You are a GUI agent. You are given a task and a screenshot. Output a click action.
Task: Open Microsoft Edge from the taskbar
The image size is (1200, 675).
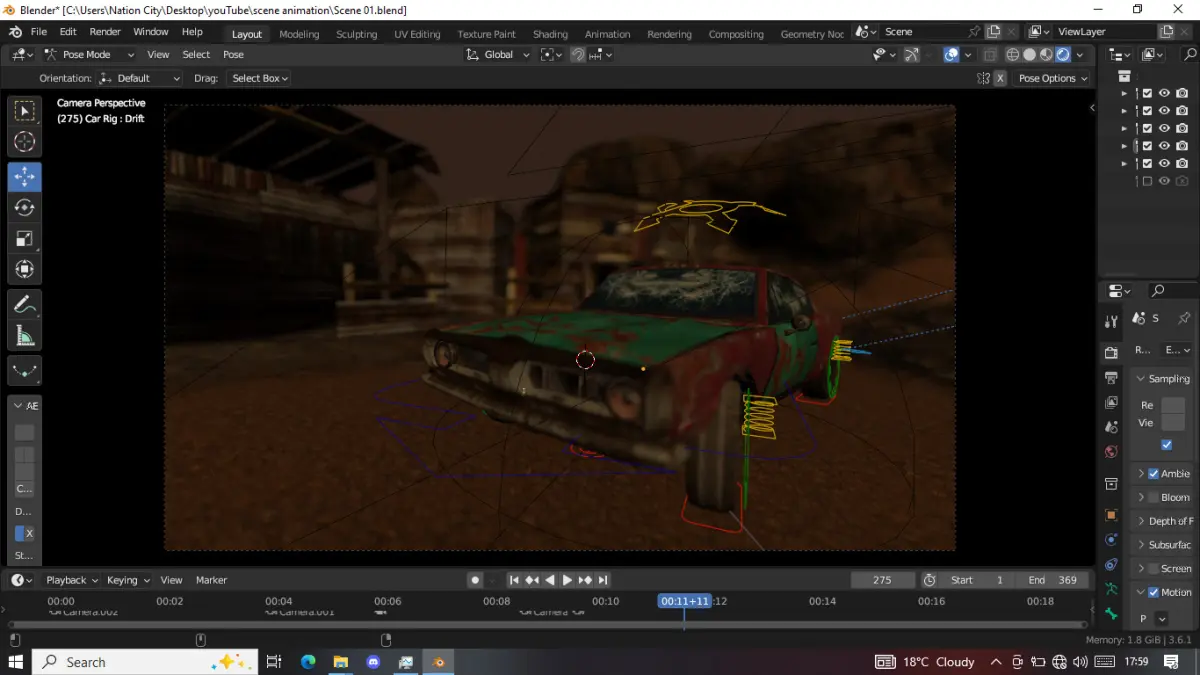click(x=308, y=662)
